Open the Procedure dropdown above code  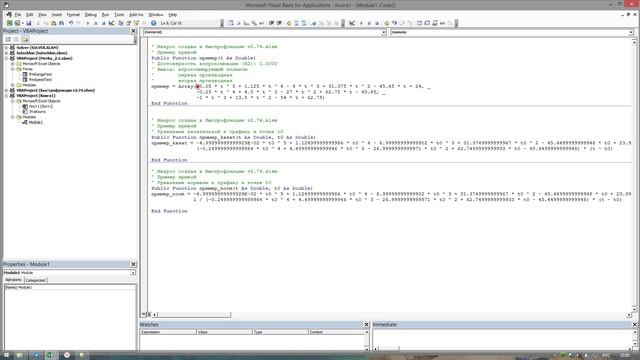click(x=631, y=32)
